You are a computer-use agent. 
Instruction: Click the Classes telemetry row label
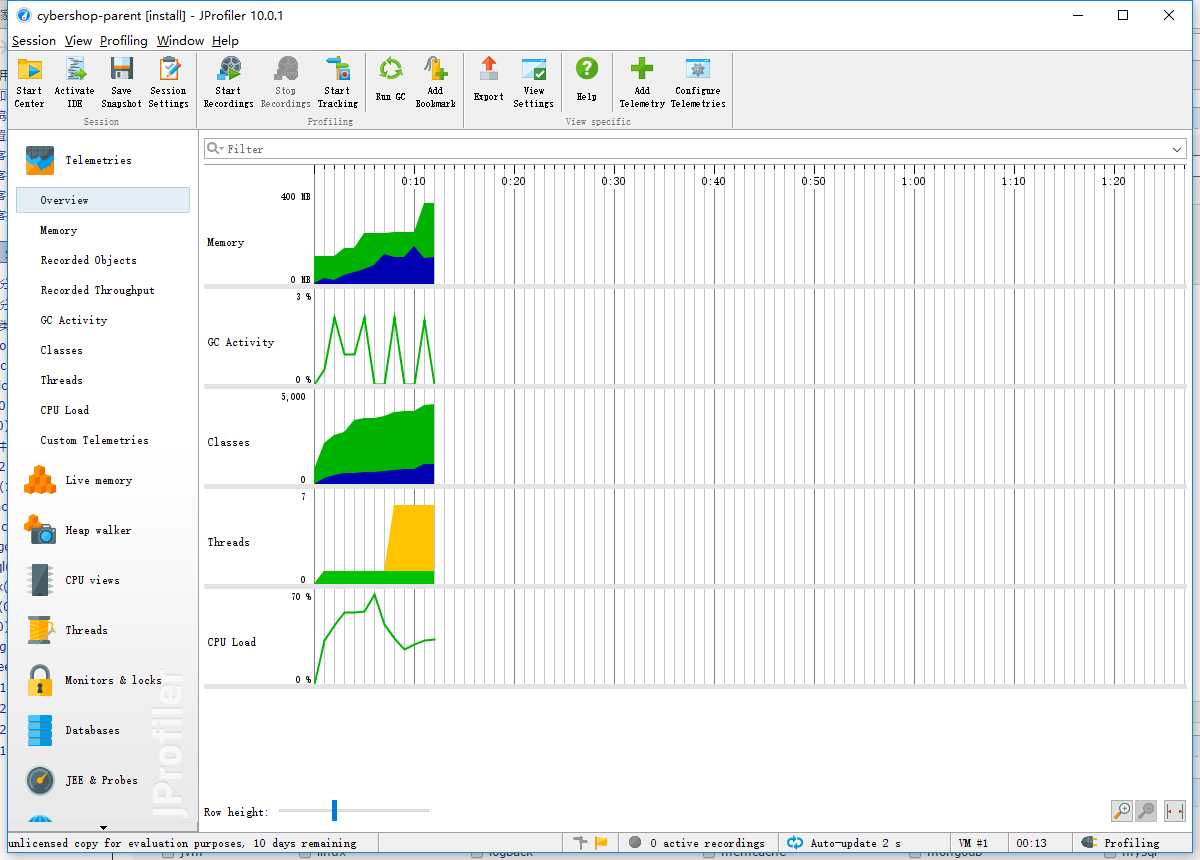coord(228,442)
